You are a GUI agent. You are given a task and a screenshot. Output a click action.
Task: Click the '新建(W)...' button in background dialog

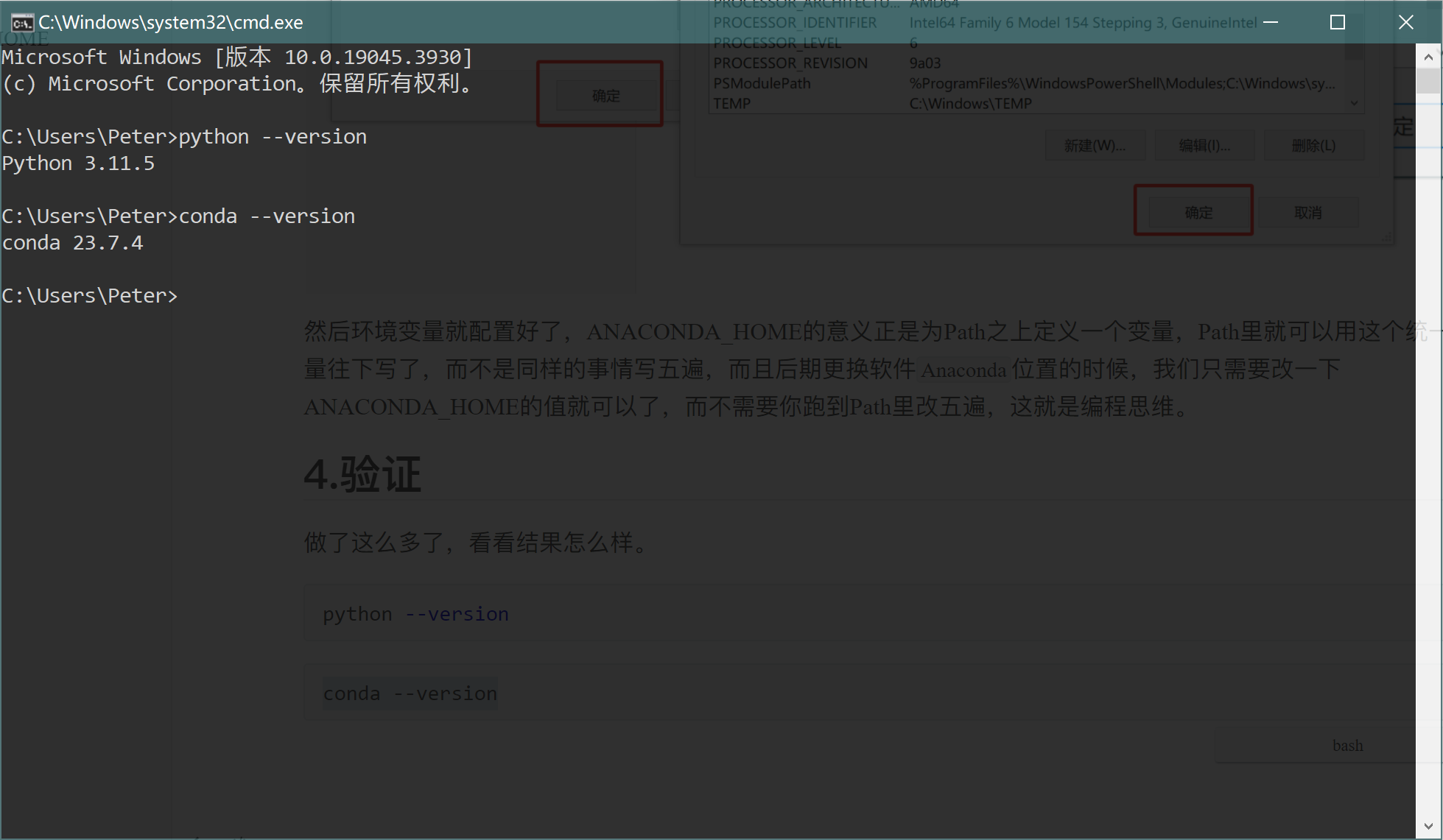(1095, 146)
